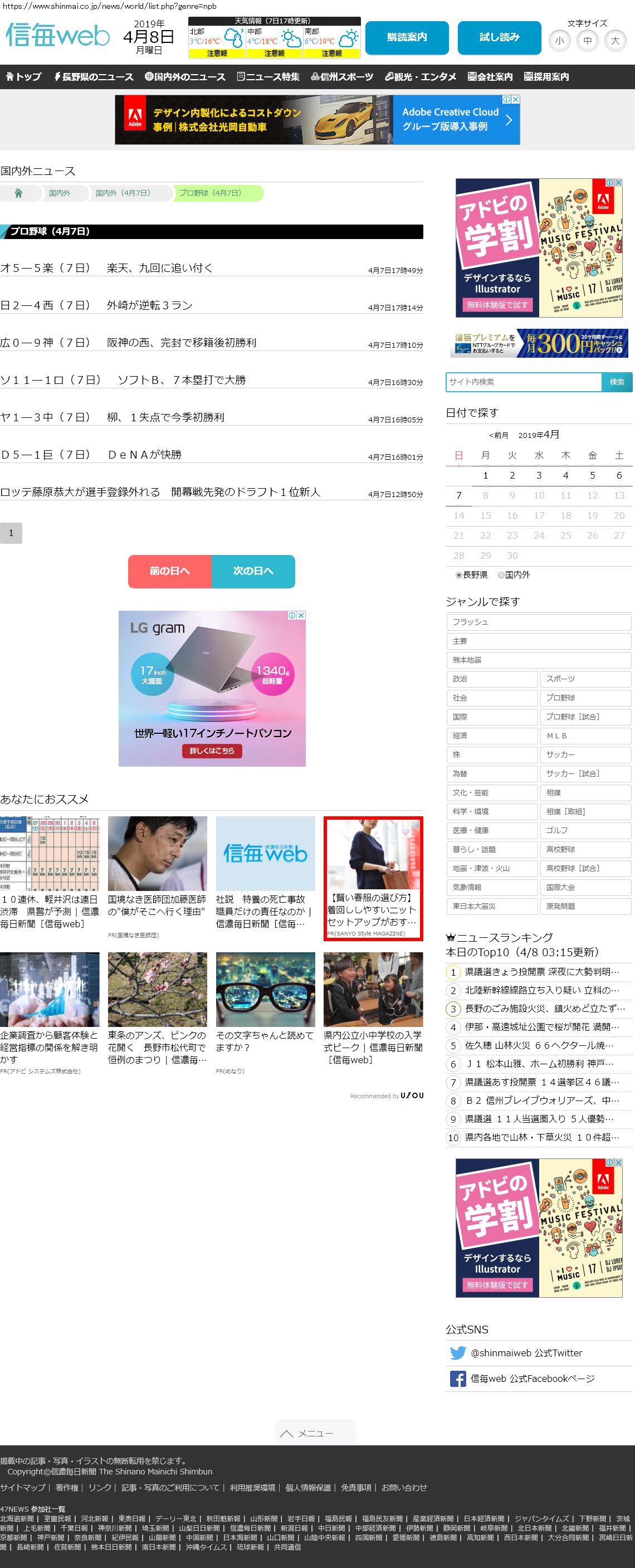Open the official Twitter bird icon
635x1568 pixels.
tap(457, 1352)
